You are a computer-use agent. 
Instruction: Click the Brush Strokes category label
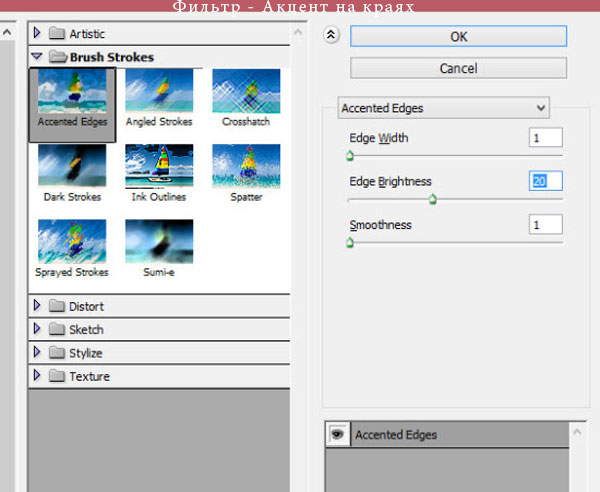point(112,57)
